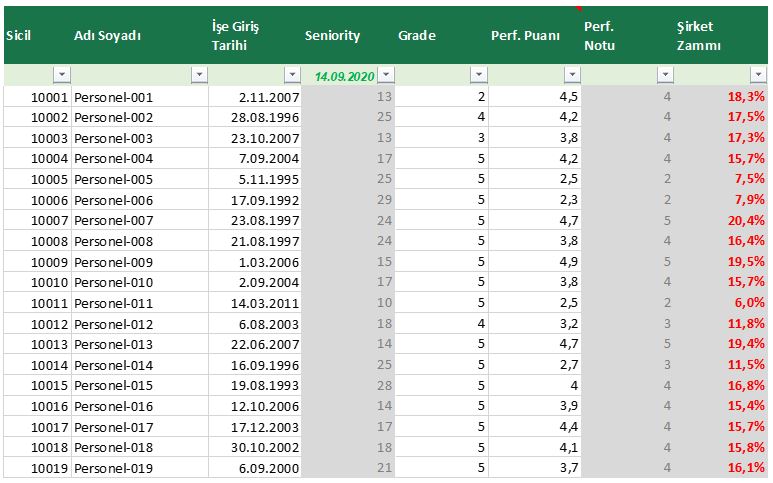Click Sicil cell 10007
Viewport: 773px width, 483px height.
click(x=37, y=220)
